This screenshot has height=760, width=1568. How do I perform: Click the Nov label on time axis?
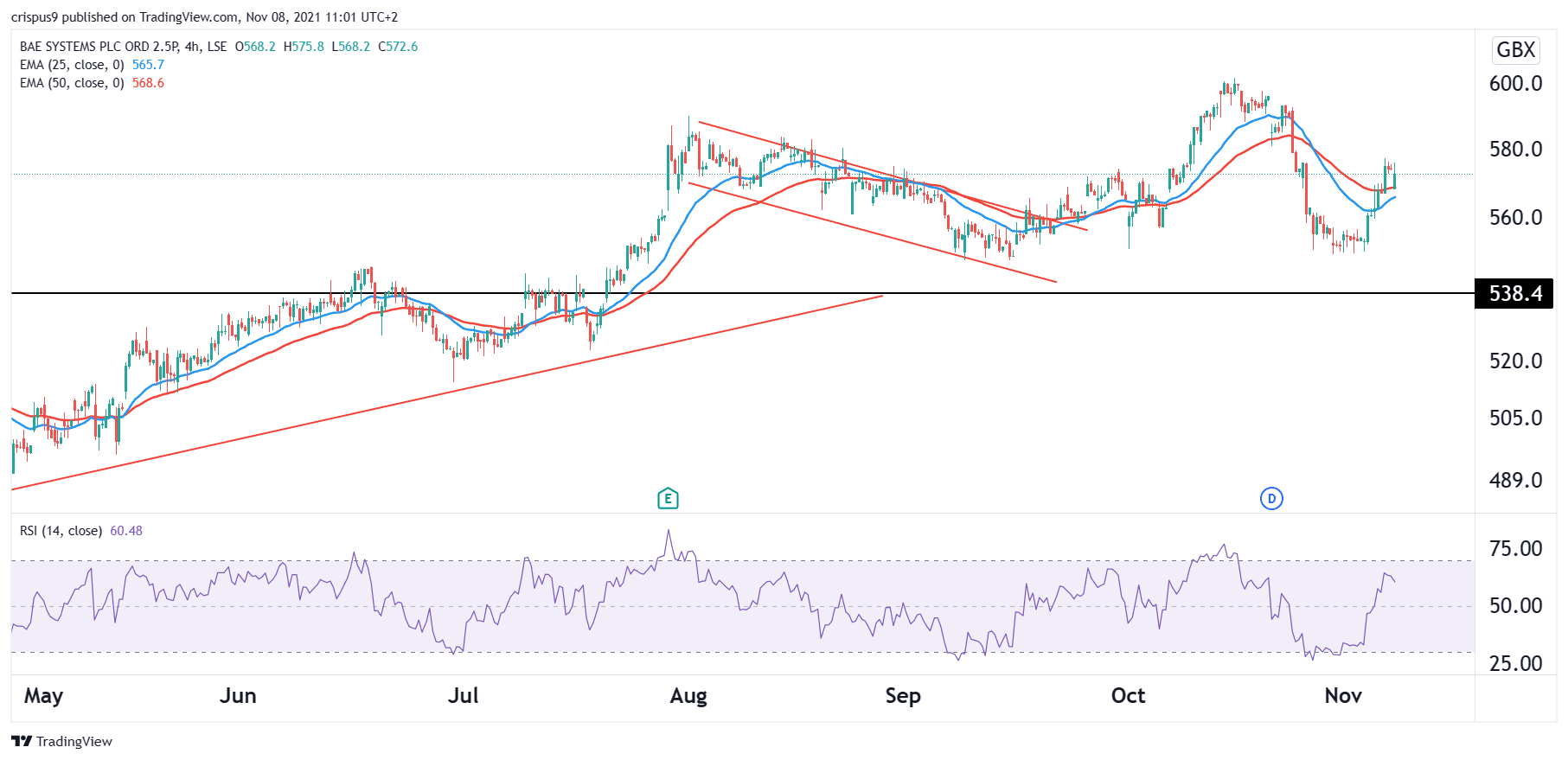click(x=1343, y=696)
